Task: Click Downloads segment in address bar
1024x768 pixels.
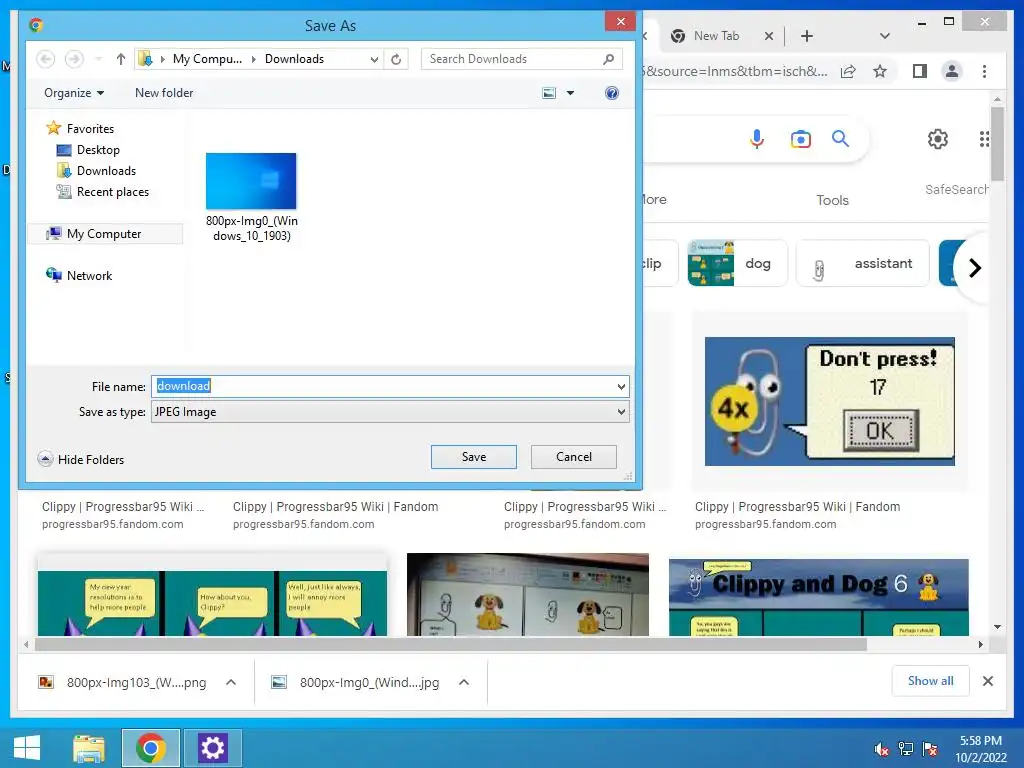Action: point(294,59)
